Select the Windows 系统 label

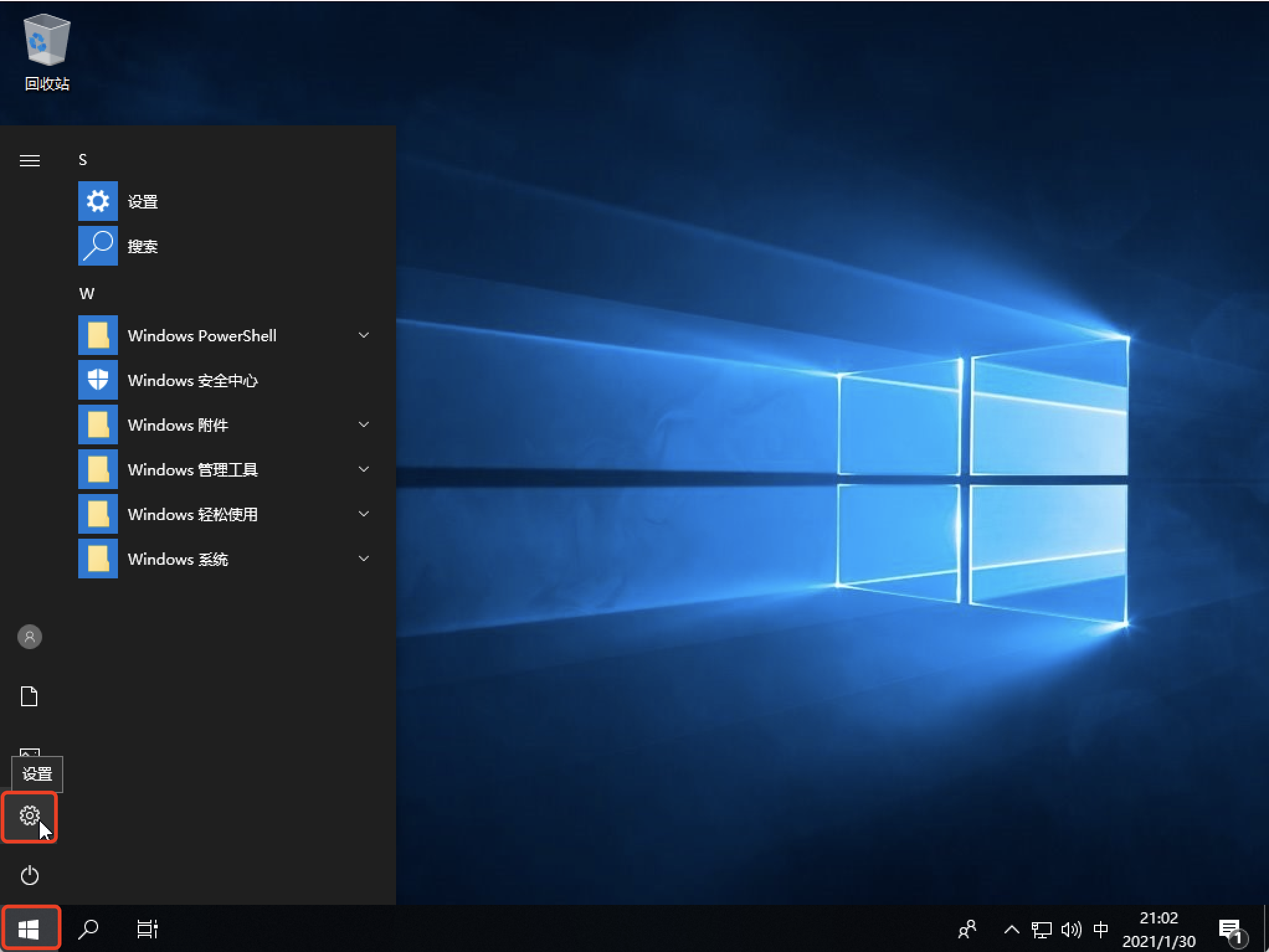point(178,559)
